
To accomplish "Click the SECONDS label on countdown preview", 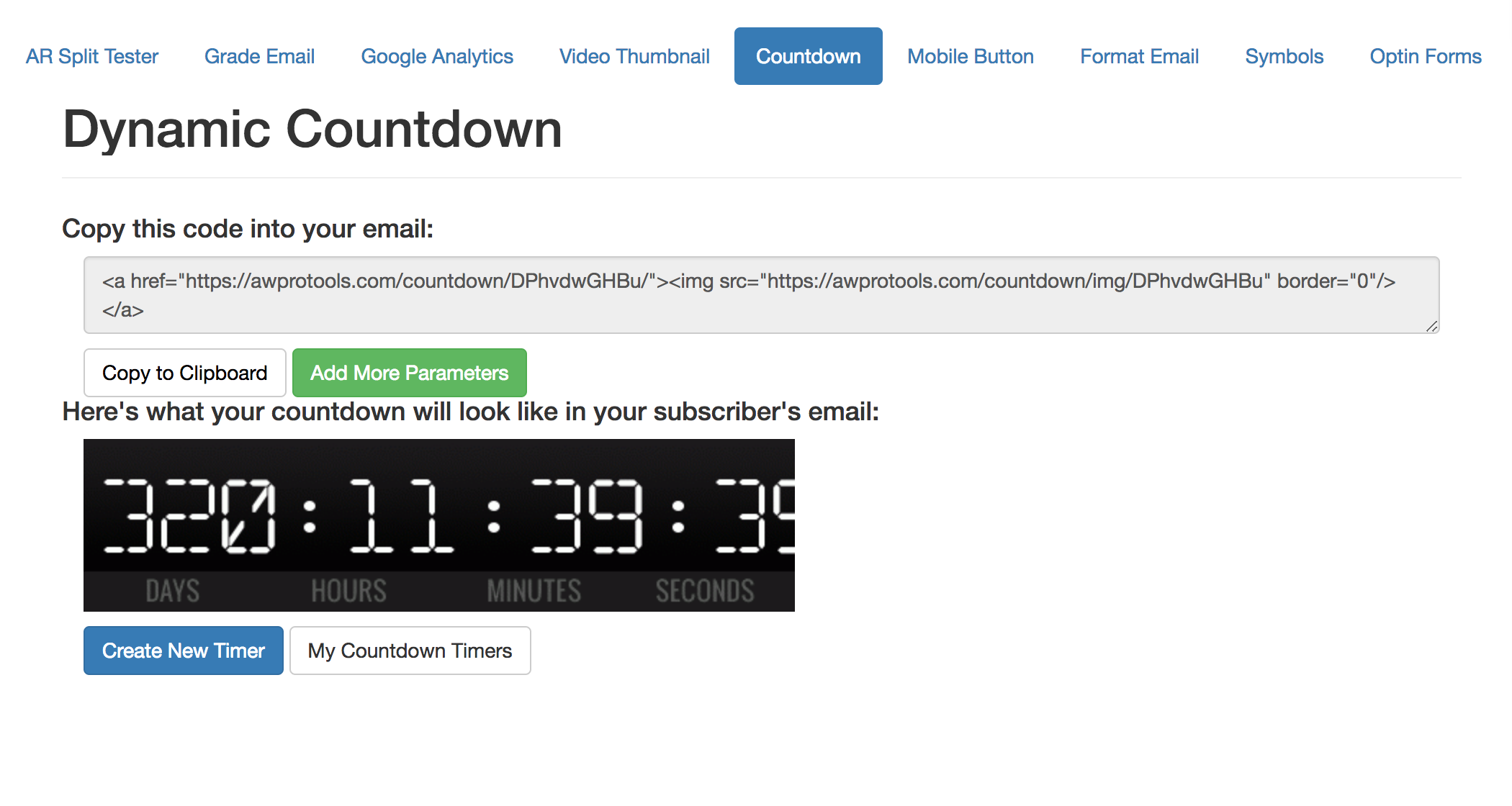I will (x=705, y=591).
